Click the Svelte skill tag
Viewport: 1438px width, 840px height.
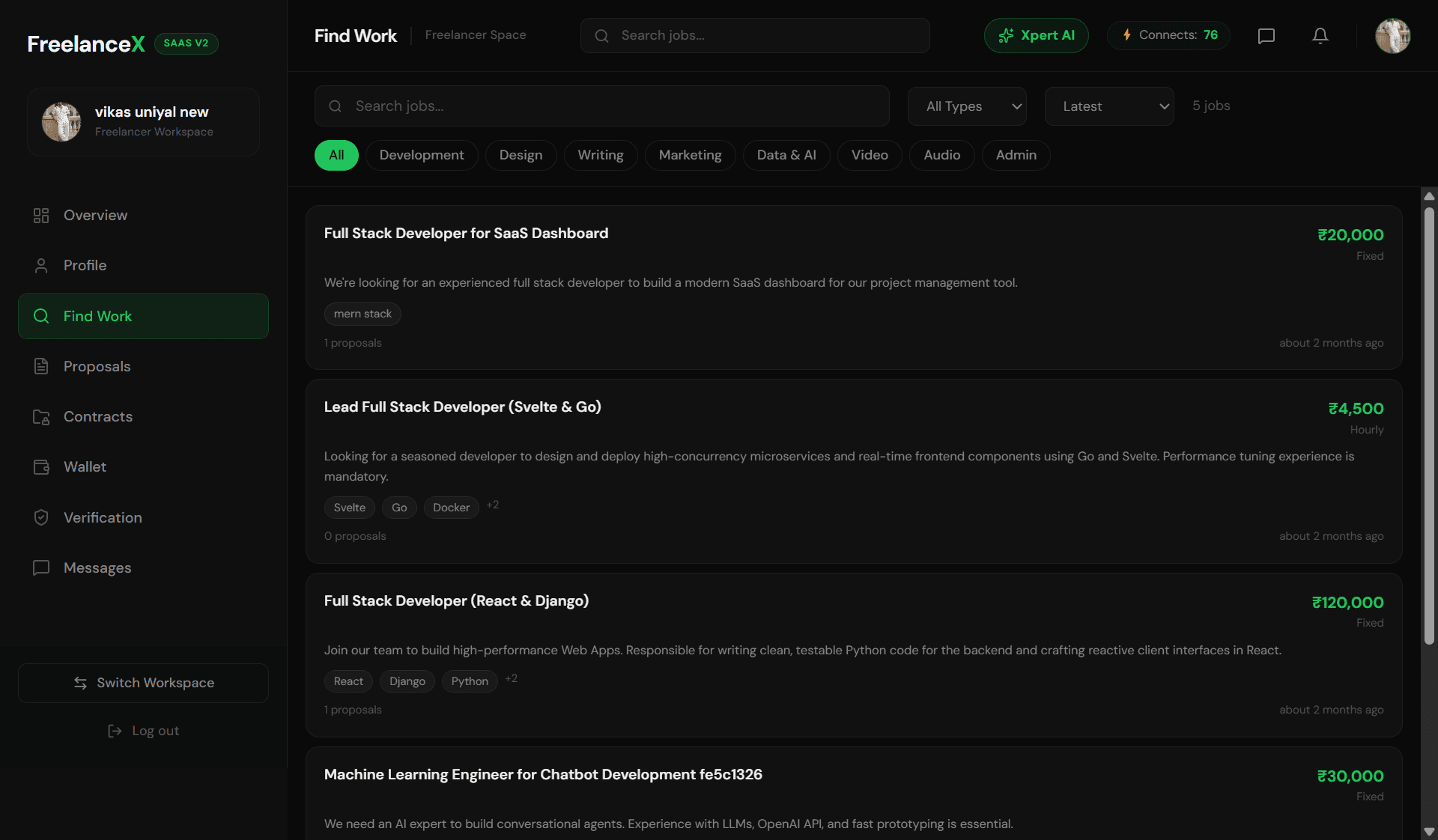[x=349, y=508]
